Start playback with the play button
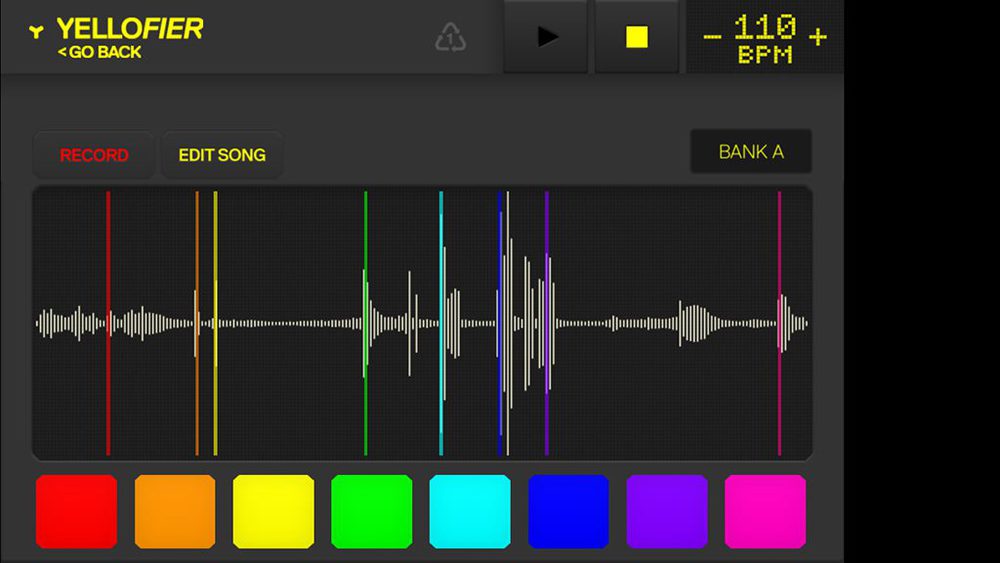 point(546,36)
